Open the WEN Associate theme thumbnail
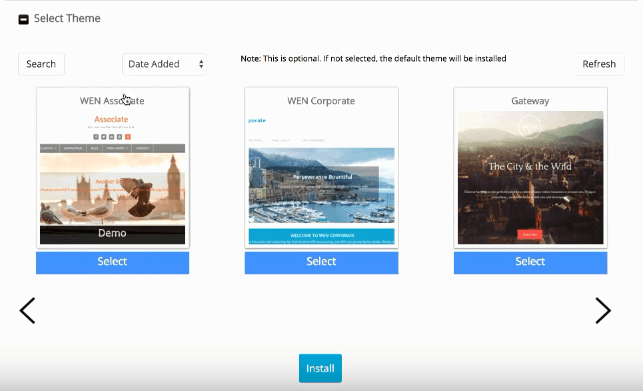The width and height of the screenshot is (643, 391). 112,178
